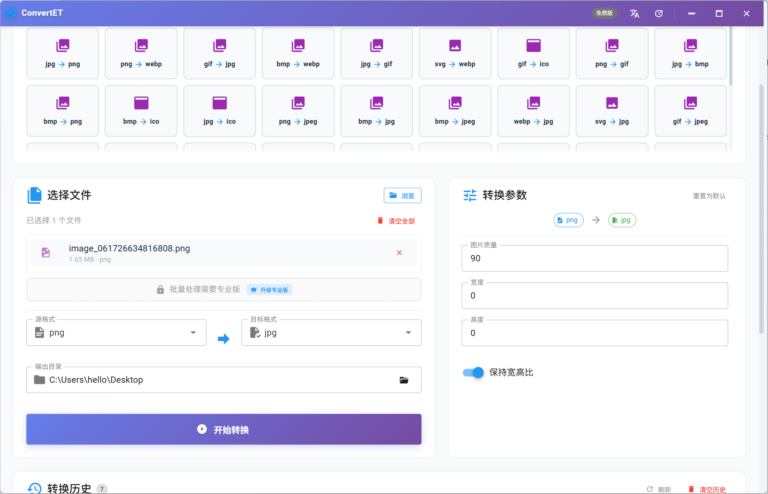768x494 pixels.
Task: Open the source format png dropdown
Action: [116, 333]
